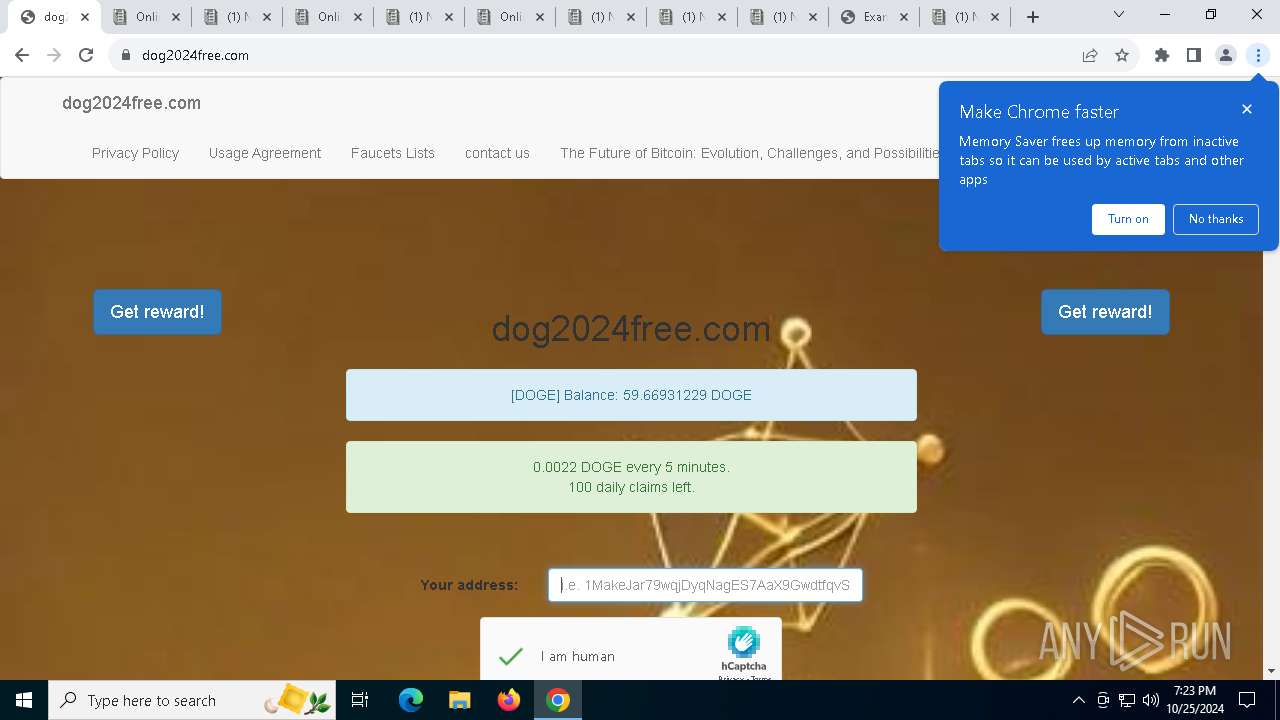The height and width of the screenshot is (720, 1280).
Task: Decline Memory Saver with No thanks
Action: (x=1216, y=219)
